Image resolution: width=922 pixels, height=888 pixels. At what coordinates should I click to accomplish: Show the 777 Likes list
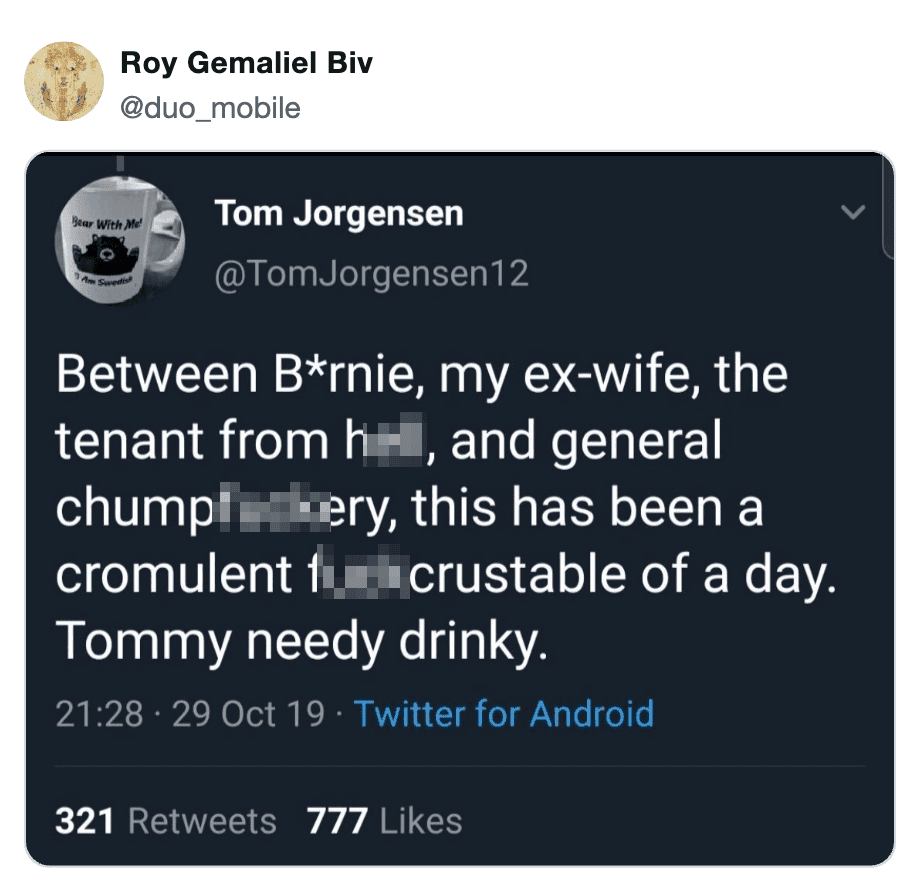[x=385, y=821]
